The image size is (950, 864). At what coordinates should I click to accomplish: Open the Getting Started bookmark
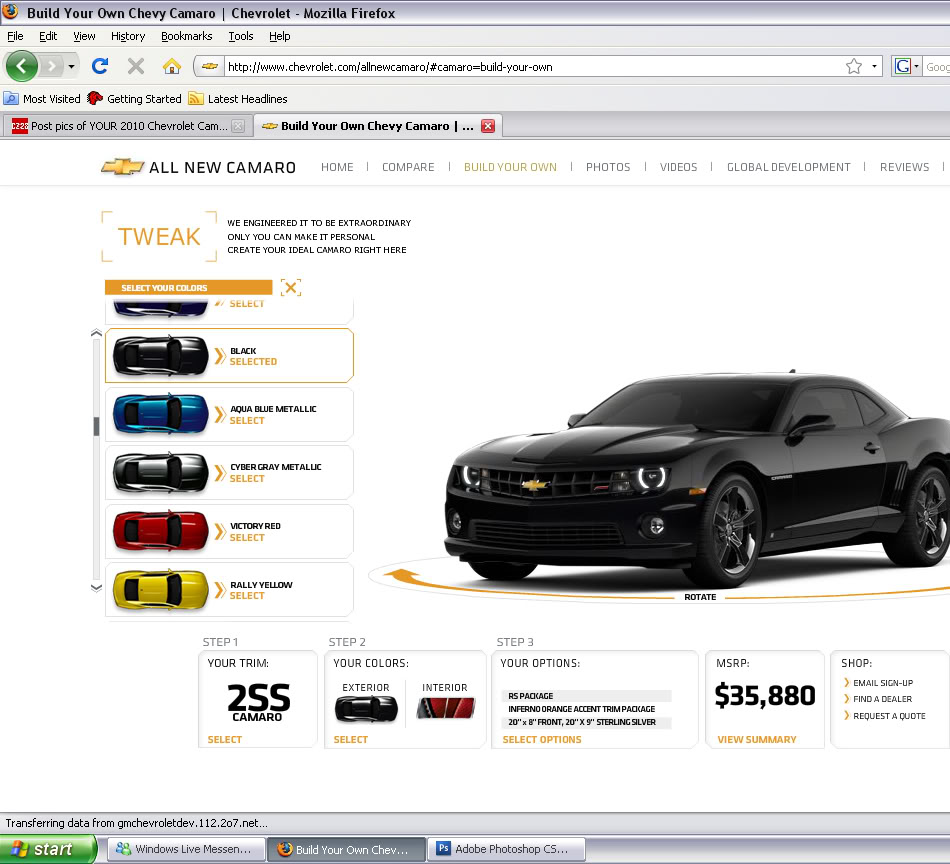(x=134, y=99)
